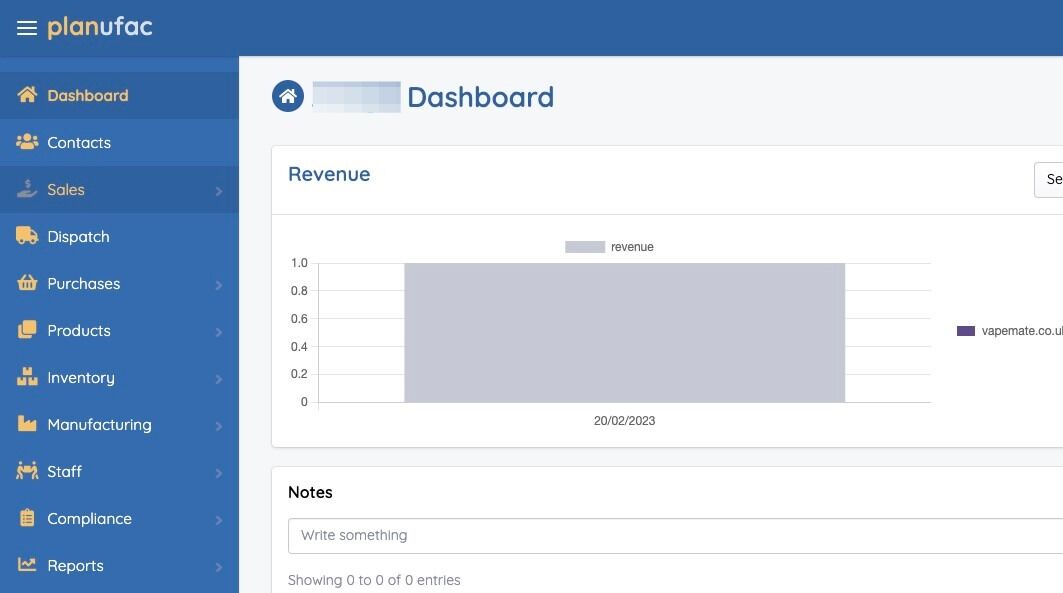This screenshot has width=1063, height=593.
Task: Click the Revenue card heading
Action: coord(329,174)
